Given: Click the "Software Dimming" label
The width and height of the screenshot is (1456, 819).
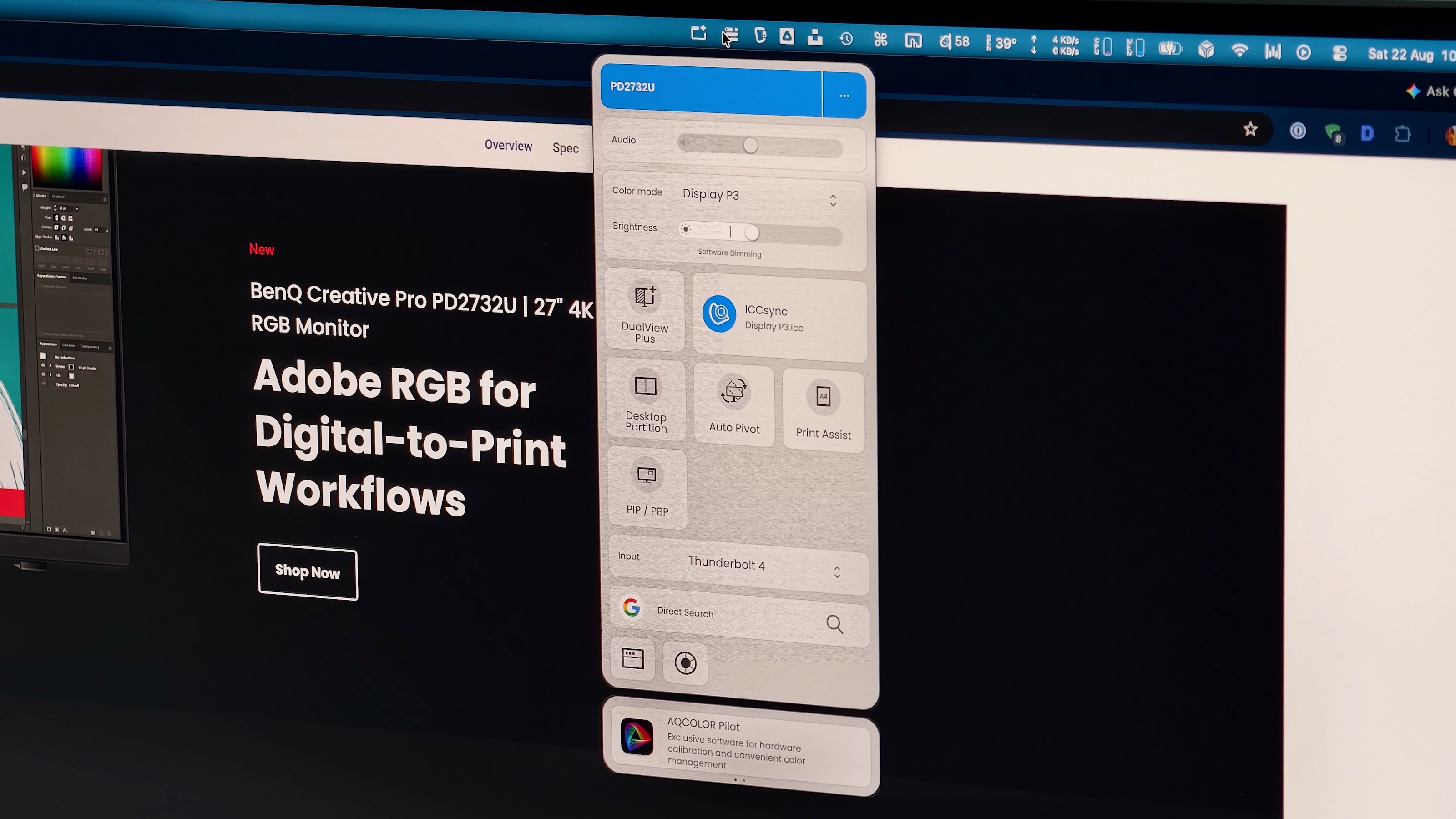Looking at the screenshot, I should point(730,253).
